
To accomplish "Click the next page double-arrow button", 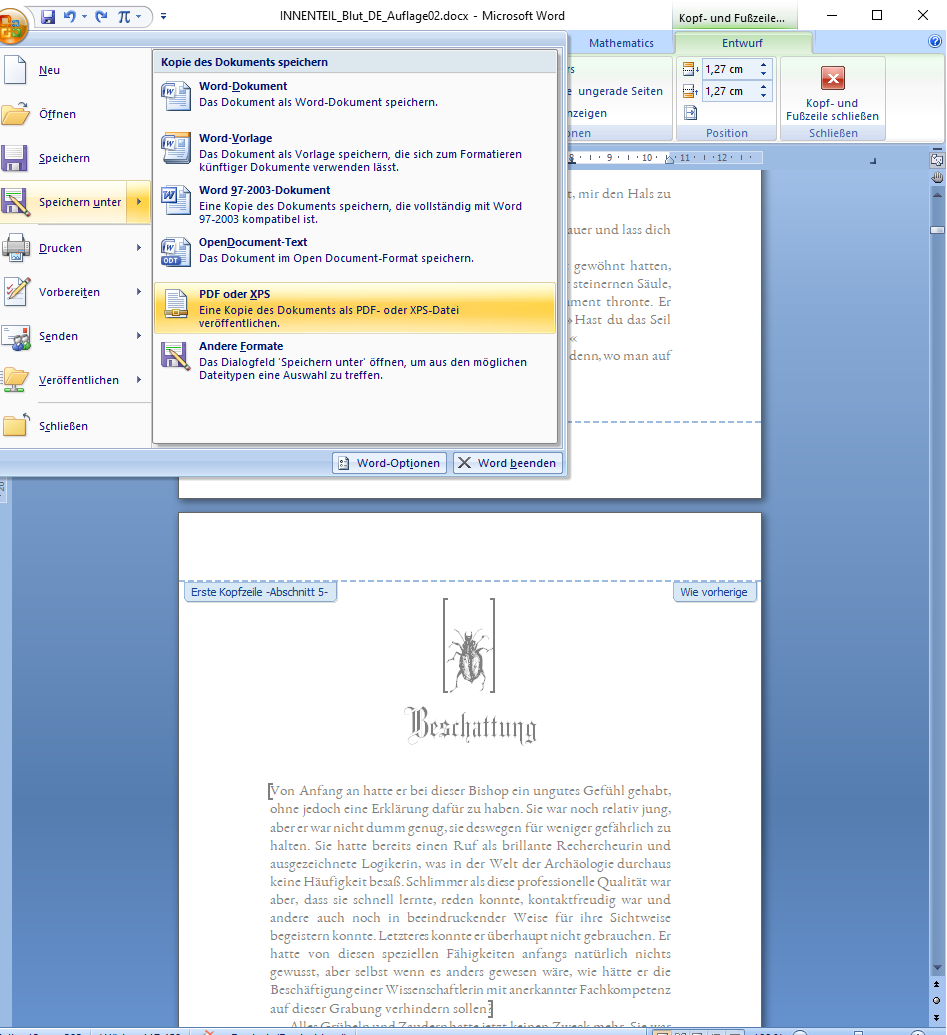I will 937,1018.
